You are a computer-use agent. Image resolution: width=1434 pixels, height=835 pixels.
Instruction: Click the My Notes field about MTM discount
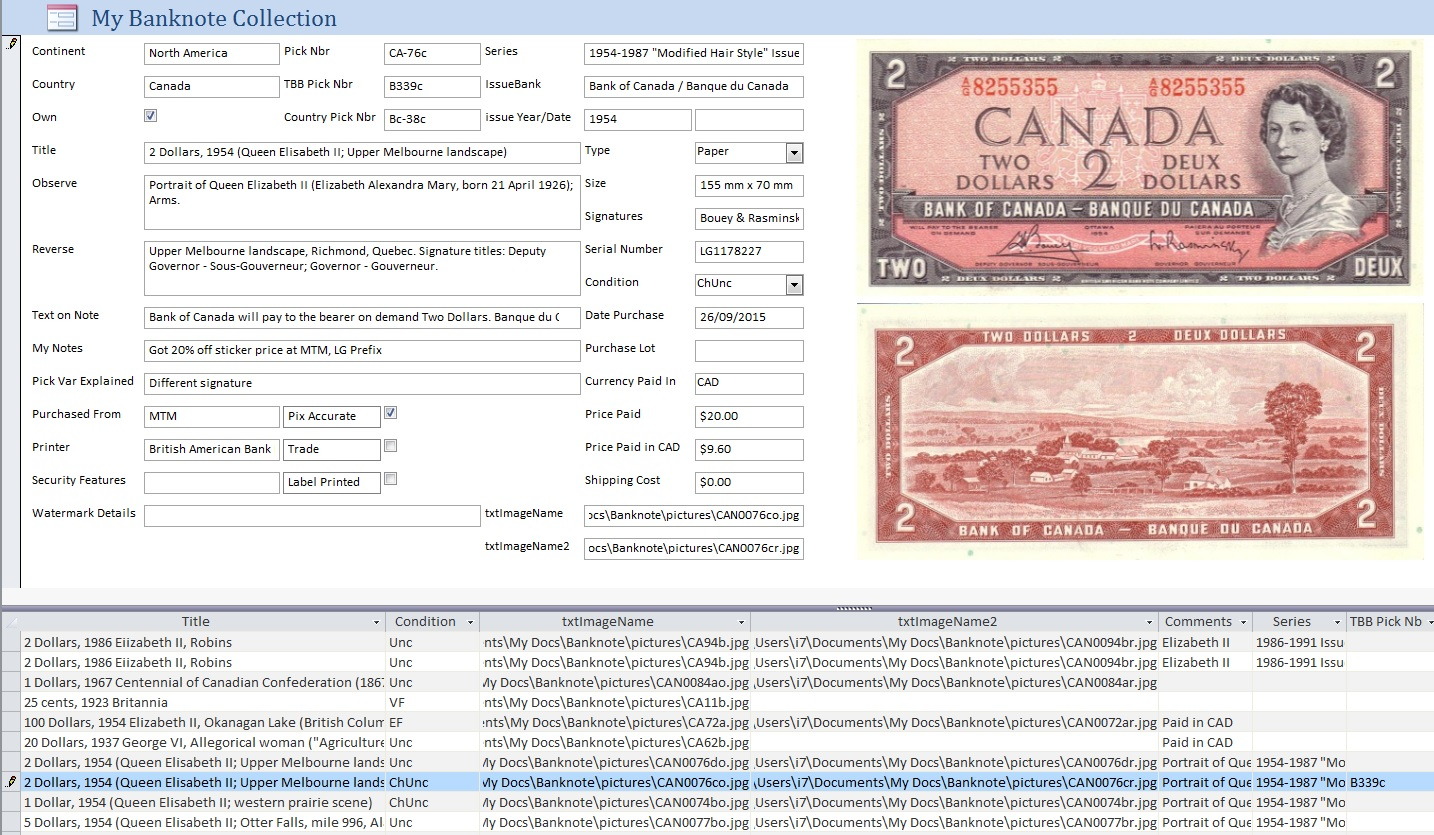(362, 351)
